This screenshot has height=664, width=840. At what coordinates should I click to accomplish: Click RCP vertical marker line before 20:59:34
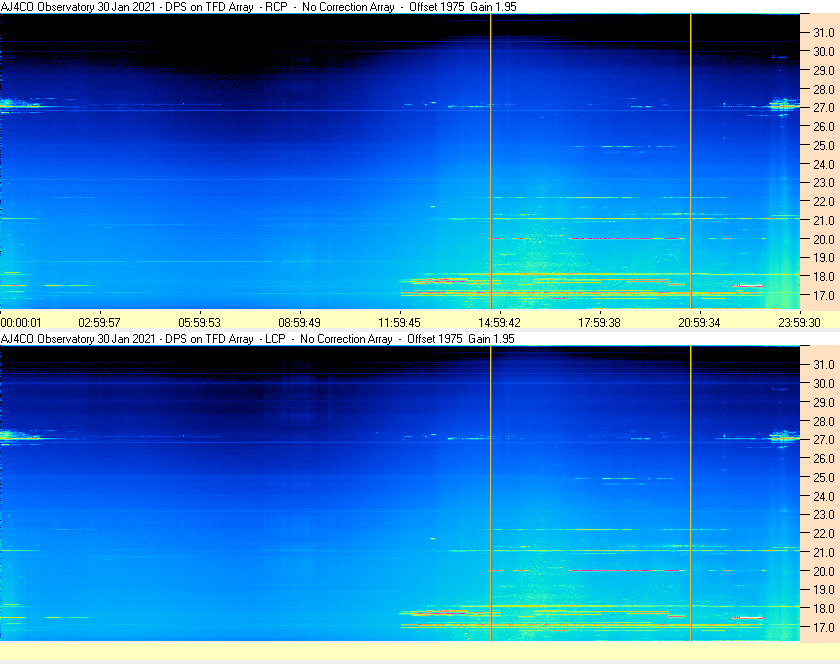[x=691, y=161]
